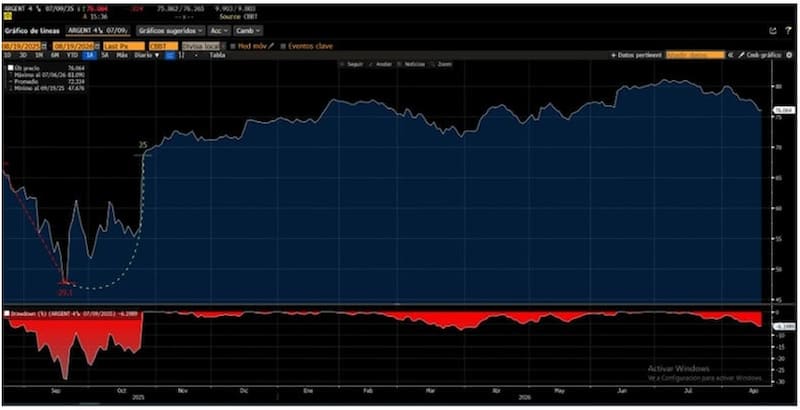
Task: Click the pencil icon beside Cmb gráfico
Action: click(741, 55)
